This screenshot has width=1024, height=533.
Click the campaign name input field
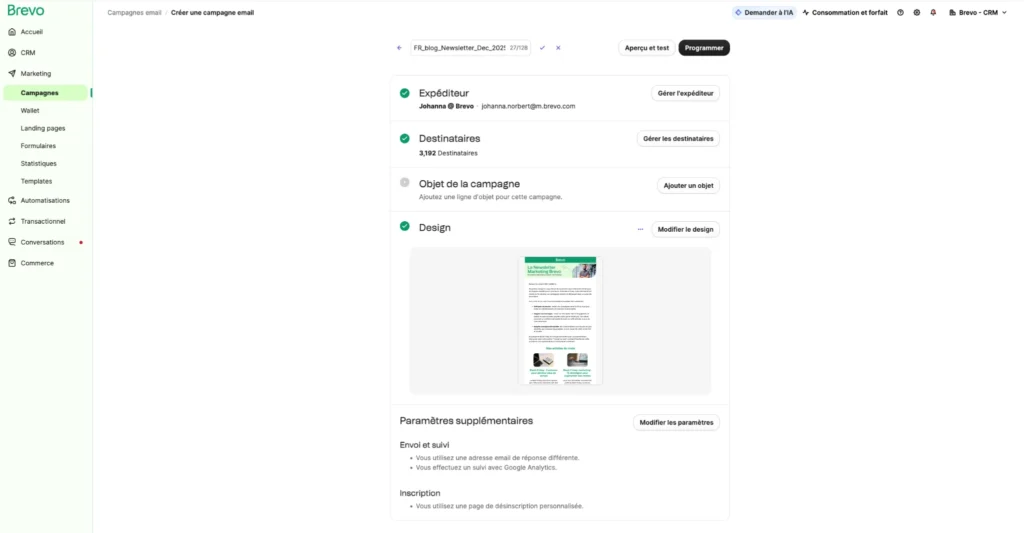click(458, 48)
